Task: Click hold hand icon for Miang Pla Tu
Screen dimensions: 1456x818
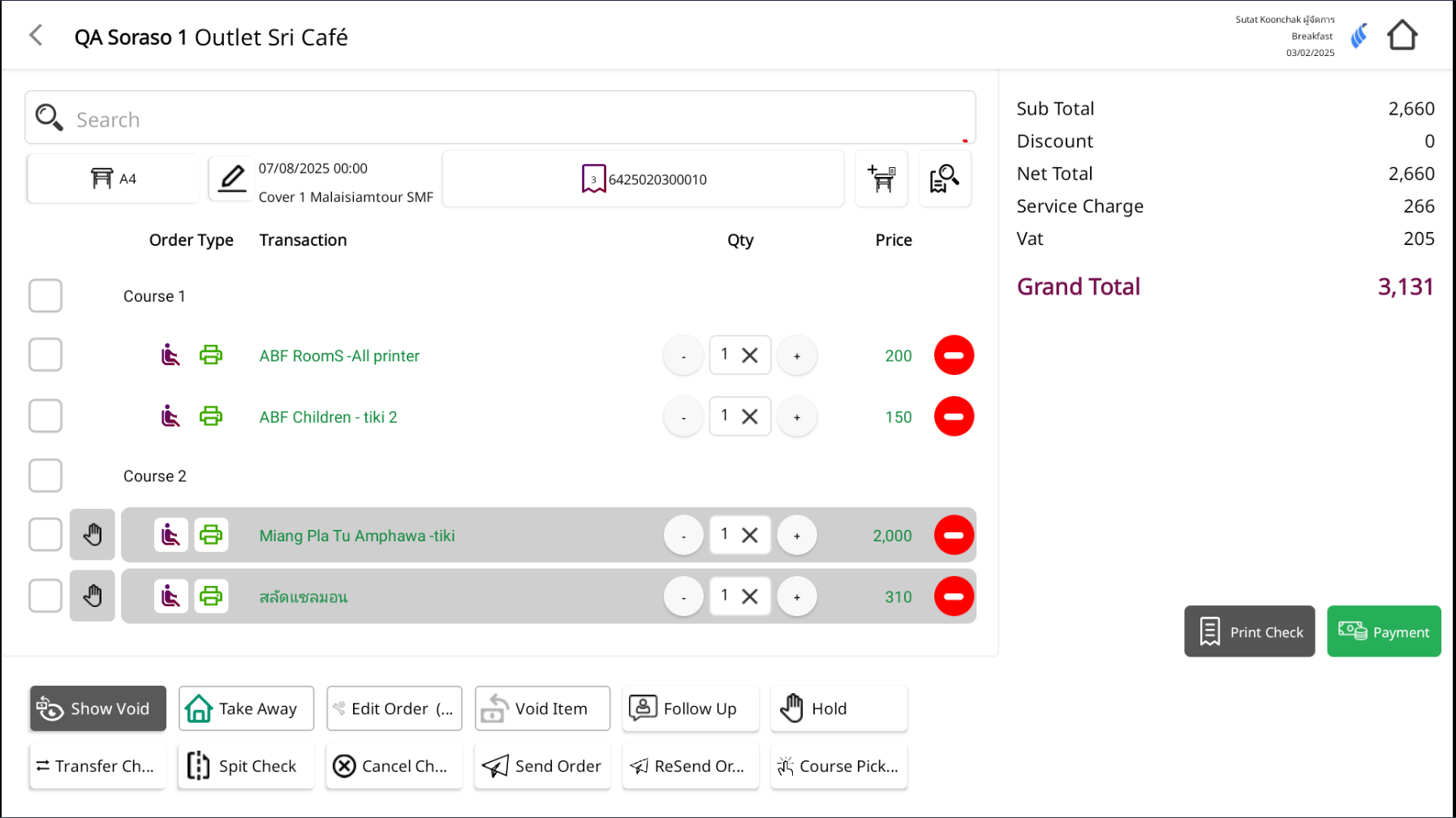Action: [x=93, y=536]
